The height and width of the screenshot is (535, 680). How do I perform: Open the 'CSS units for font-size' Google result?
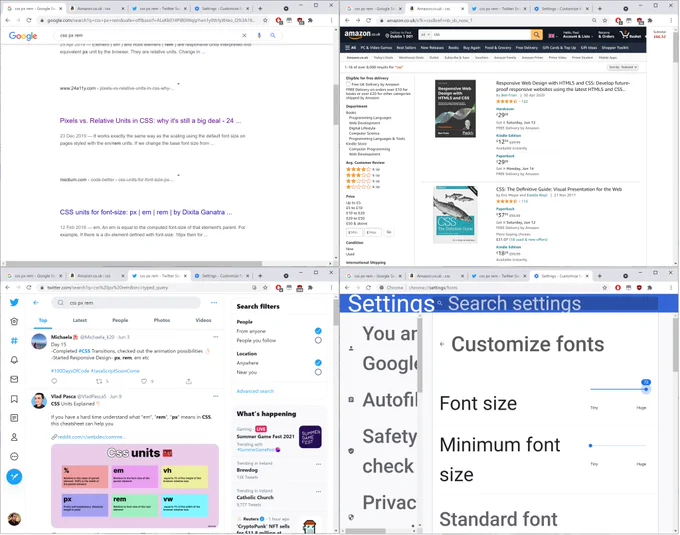click(146, 212)
